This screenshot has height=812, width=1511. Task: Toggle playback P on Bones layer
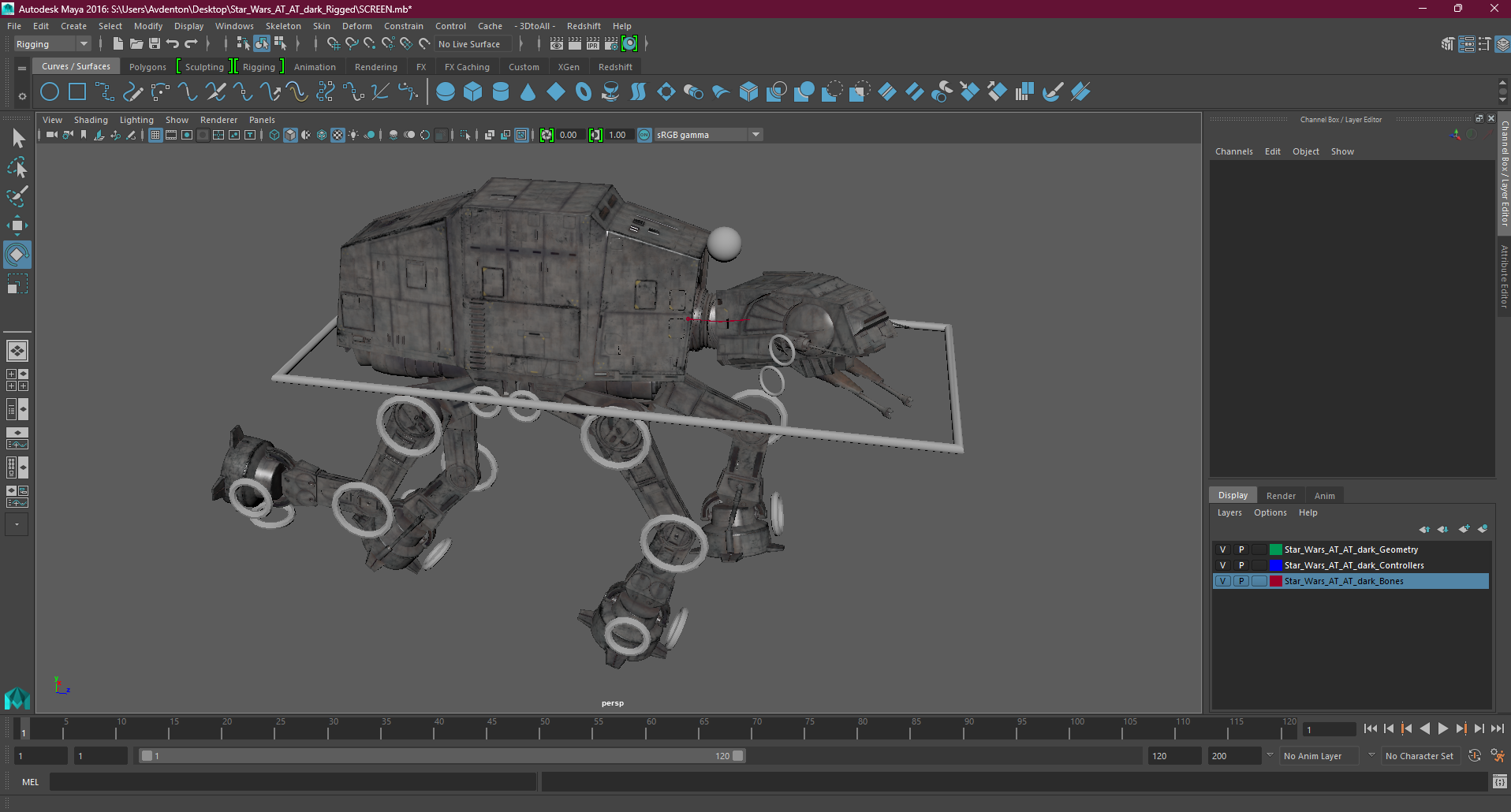point(1241,581)
